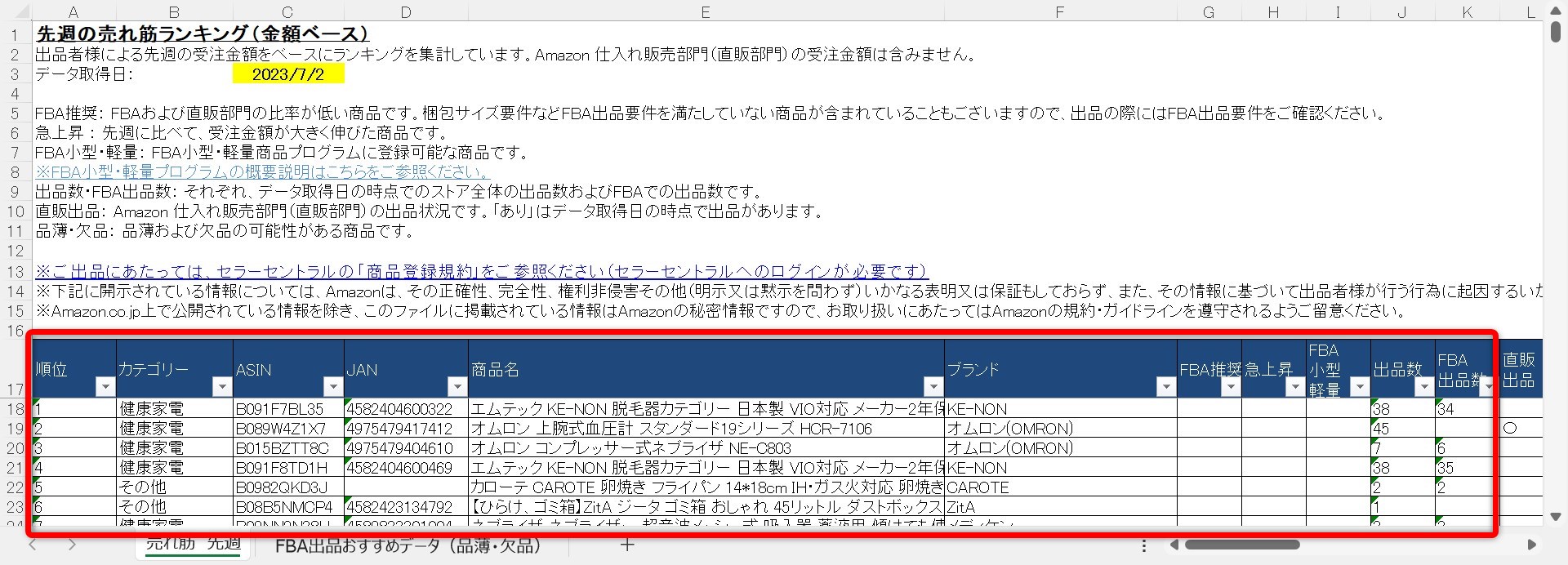1568x565 pixels.
Task: Select ASIN cell B015BZTT8C
Action: point(287,448)
